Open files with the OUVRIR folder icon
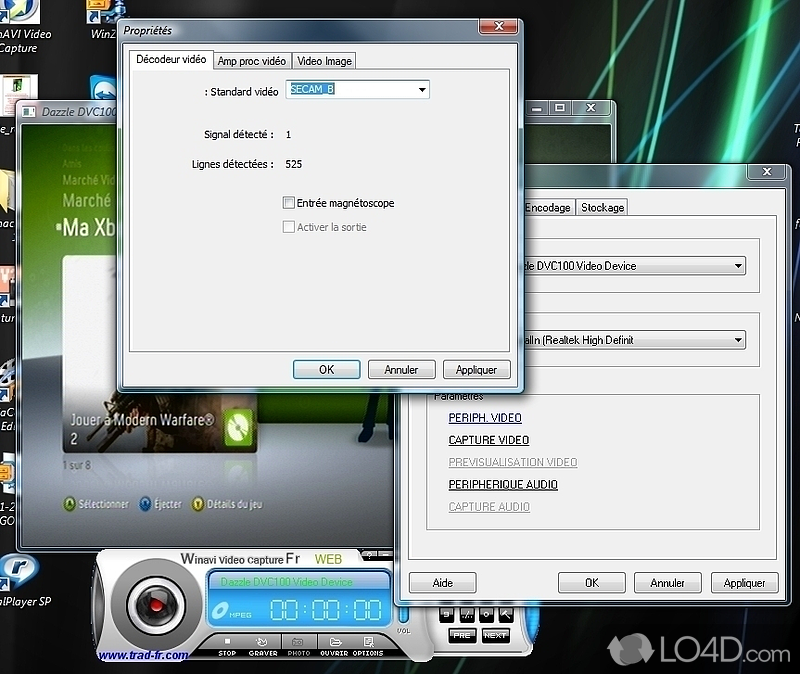The width and height of the screenshot is (800, 674). click(334, 644)
